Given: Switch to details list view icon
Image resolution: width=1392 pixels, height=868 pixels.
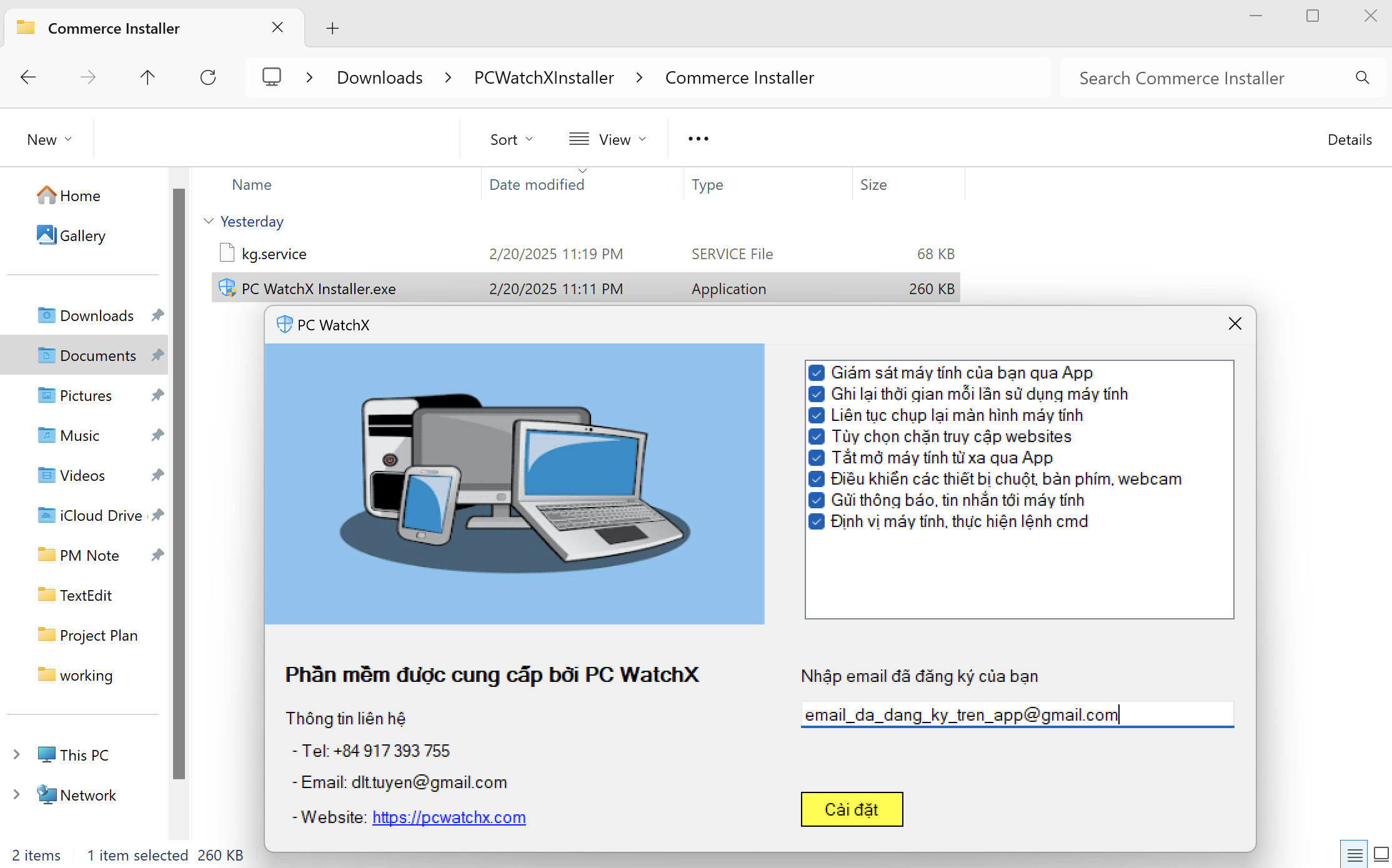Looking at the screenshot, I should [1355, 854].
